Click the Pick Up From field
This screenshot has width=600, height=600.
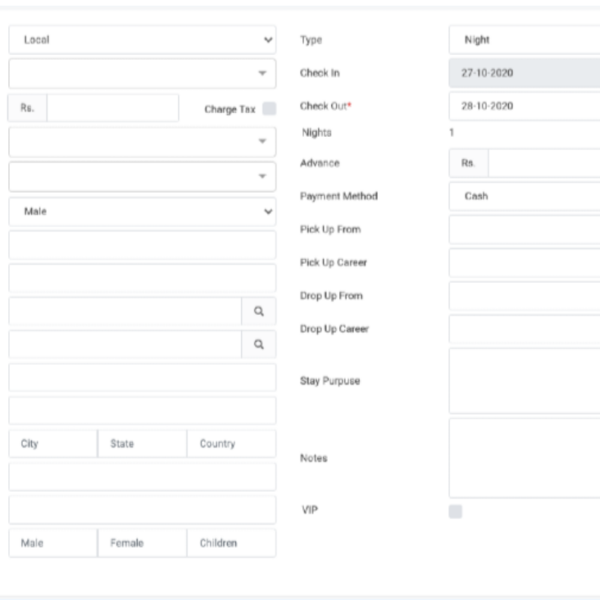point(525,229)
